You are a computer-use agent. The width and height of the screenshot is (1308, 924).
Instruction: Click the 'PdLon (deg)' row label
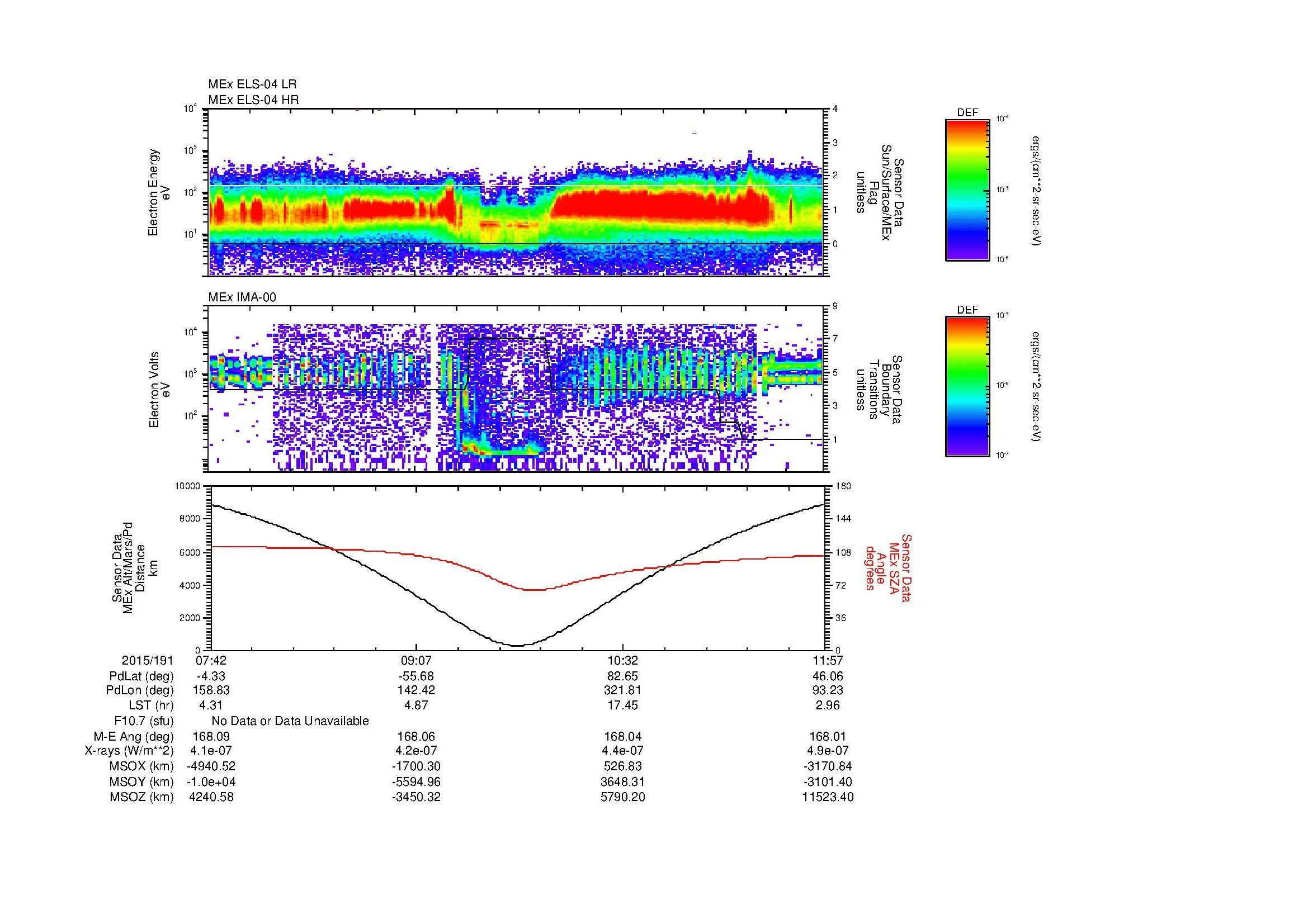(x=141, y=690)
